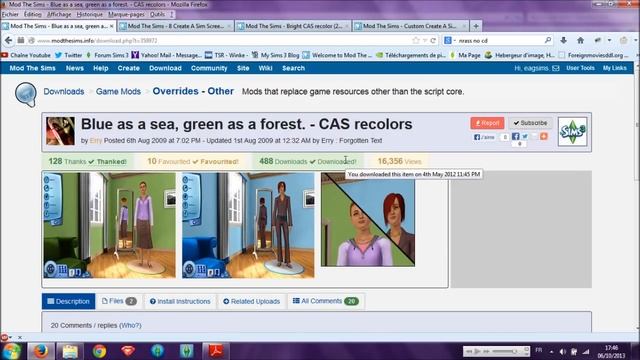The height and width of the screenshot is (360, 640).
Task: Open the blue room CAS screenshot
Action: pyautogui.click(x=248, y=225)
